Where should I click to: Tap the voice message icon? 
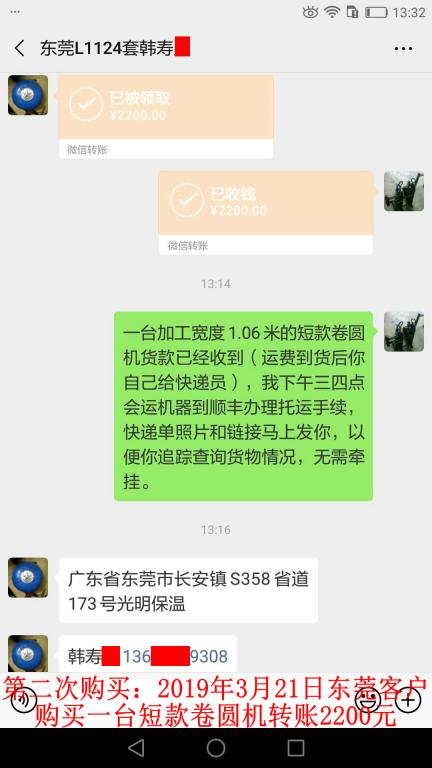click(x=23, y=701)
